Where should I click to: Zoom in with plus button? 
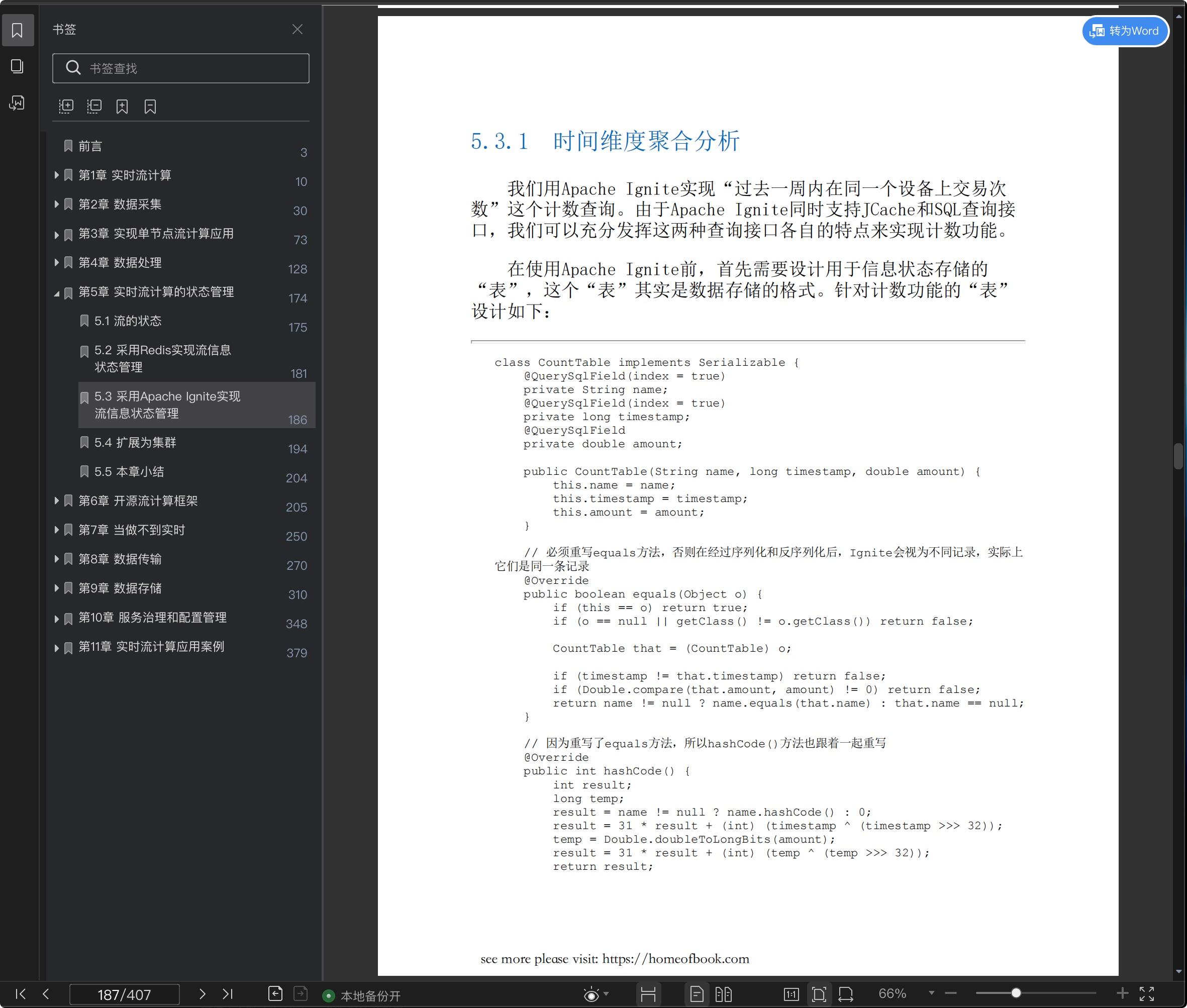pyautogui.click(x=1122, y=993)
